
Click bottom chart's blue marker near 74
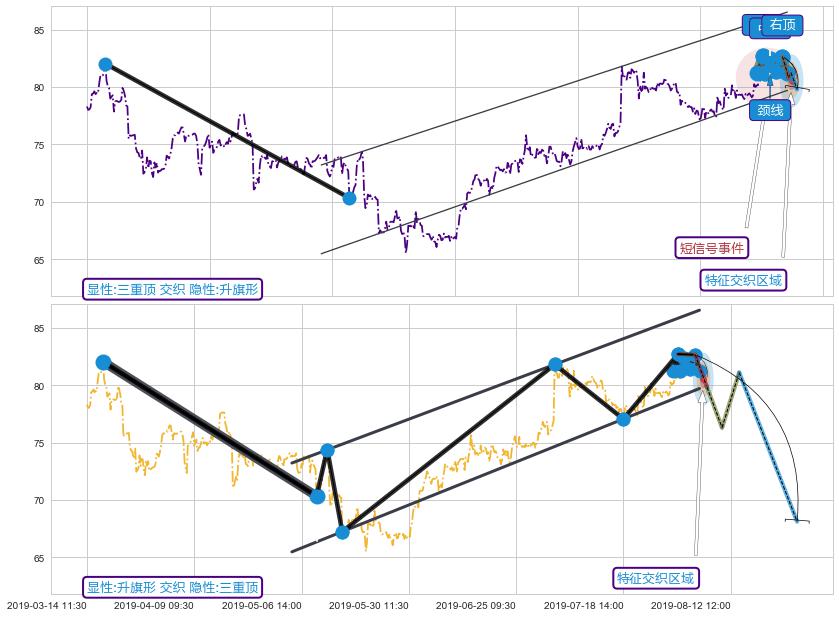(x=327, y=450)
